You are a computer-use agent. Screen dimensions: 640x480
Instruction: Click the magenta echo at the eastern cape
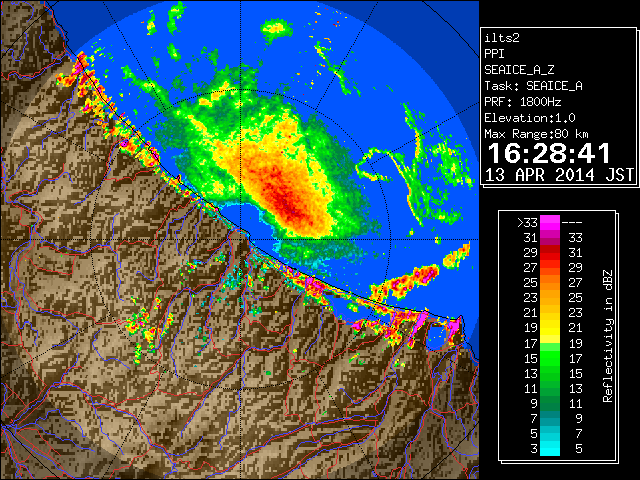pyautogui.click(x=453, y=328)
